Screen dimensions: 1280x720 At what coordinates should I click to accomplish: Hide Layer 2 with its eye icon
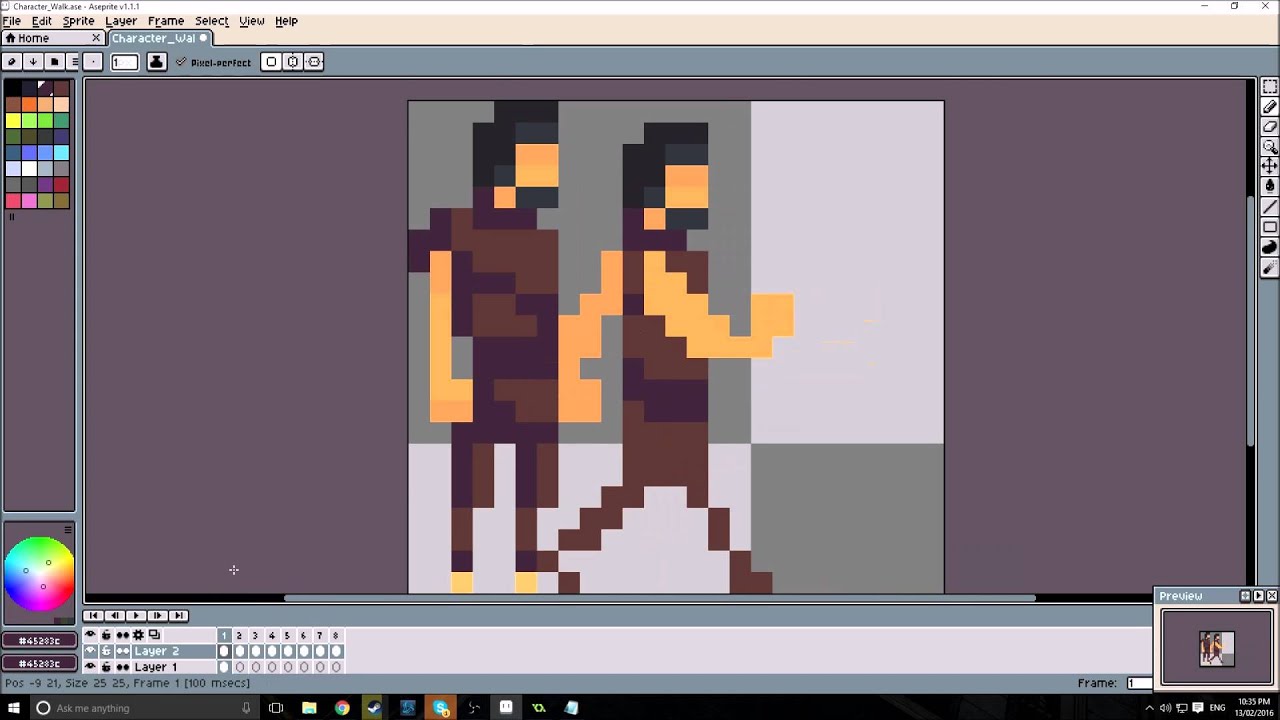pyautogui.click(x=90, y=651)
